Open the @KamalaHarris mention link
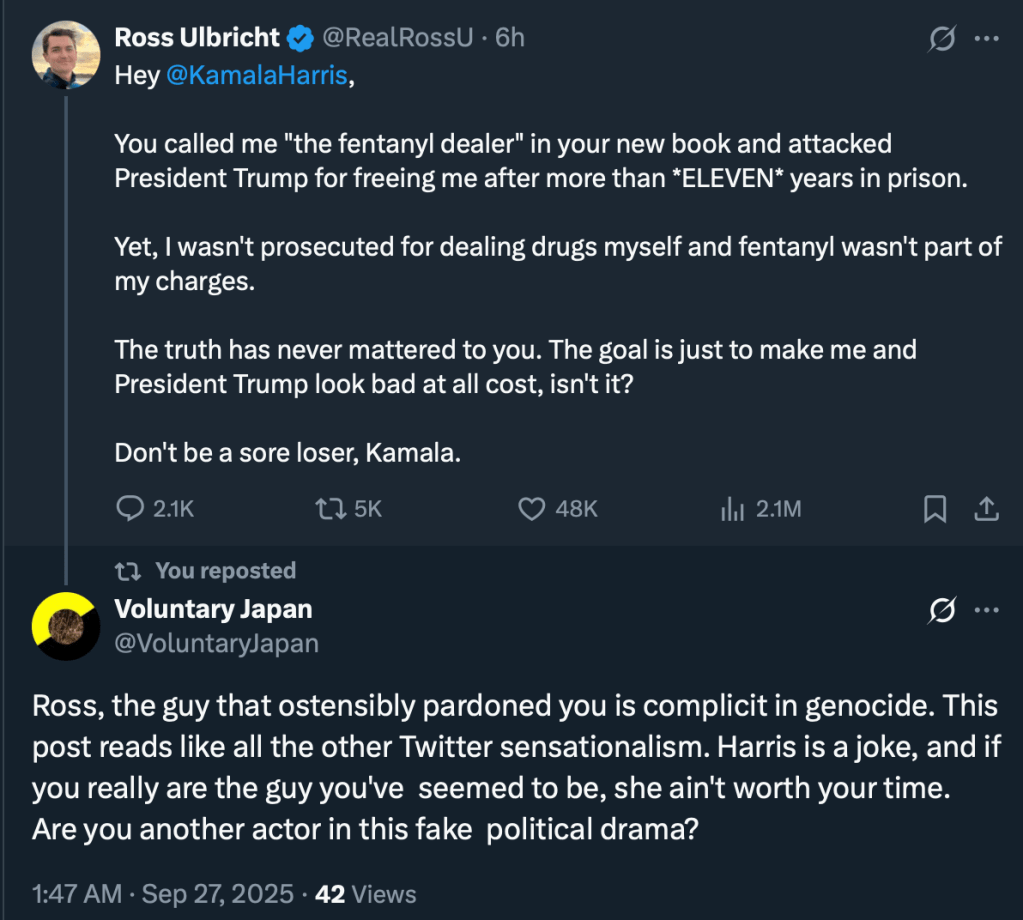 click(257, 77)
